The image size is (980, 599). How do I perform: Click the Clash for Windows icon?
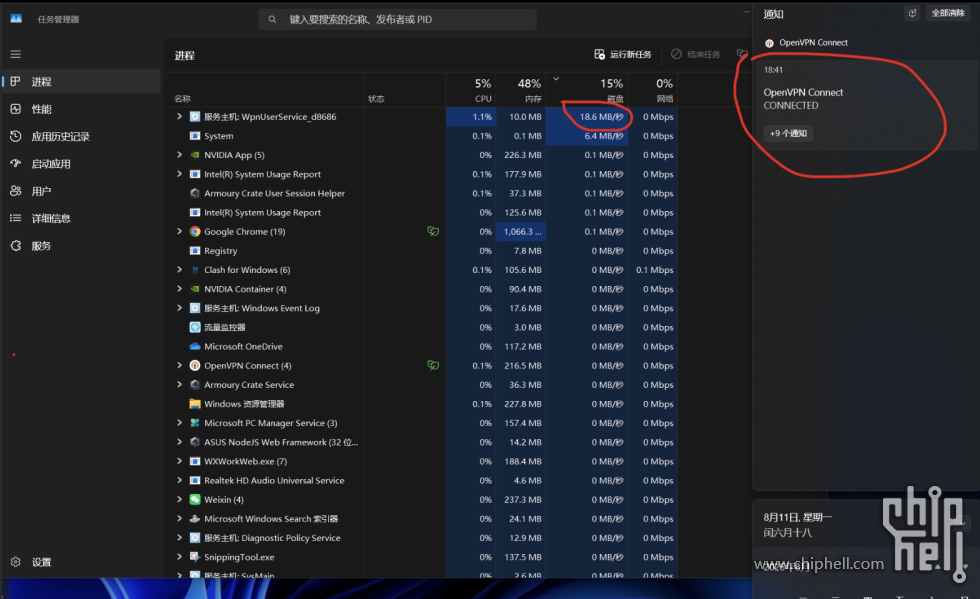pyautogui.click(x=195, y=270)
